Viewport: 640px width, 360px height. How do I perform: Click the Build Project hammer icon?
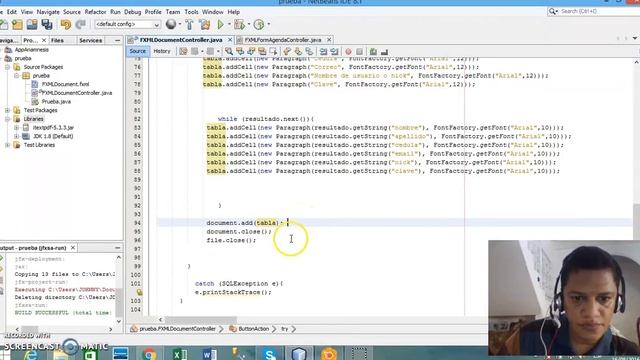189,24
